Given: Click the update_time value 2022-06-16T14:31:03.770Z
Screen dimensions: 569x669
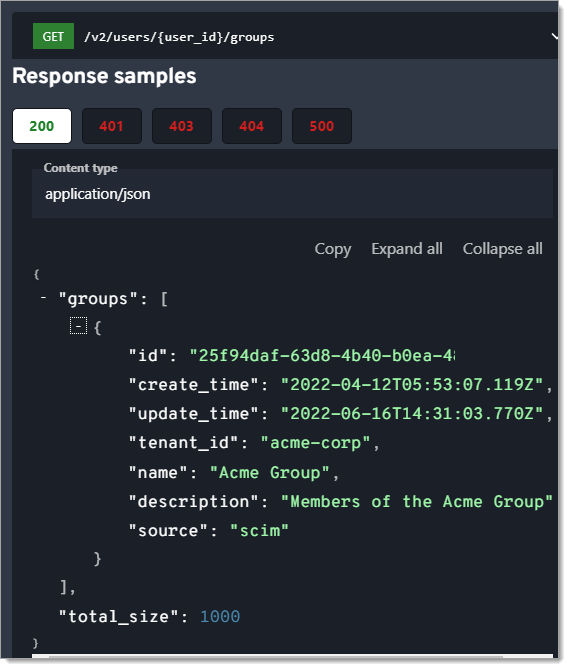Looking at the screenshot, I should [x=412, y=414].
